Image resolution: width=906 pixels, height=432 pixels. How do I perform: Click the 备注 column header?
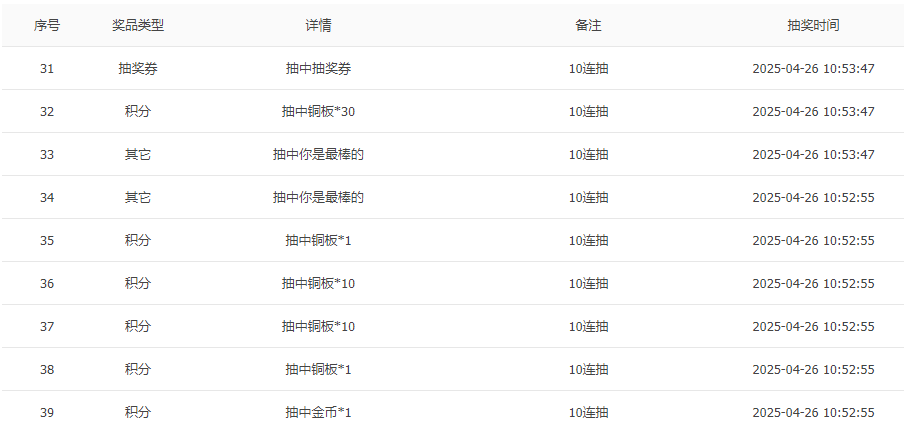(588, 26)
